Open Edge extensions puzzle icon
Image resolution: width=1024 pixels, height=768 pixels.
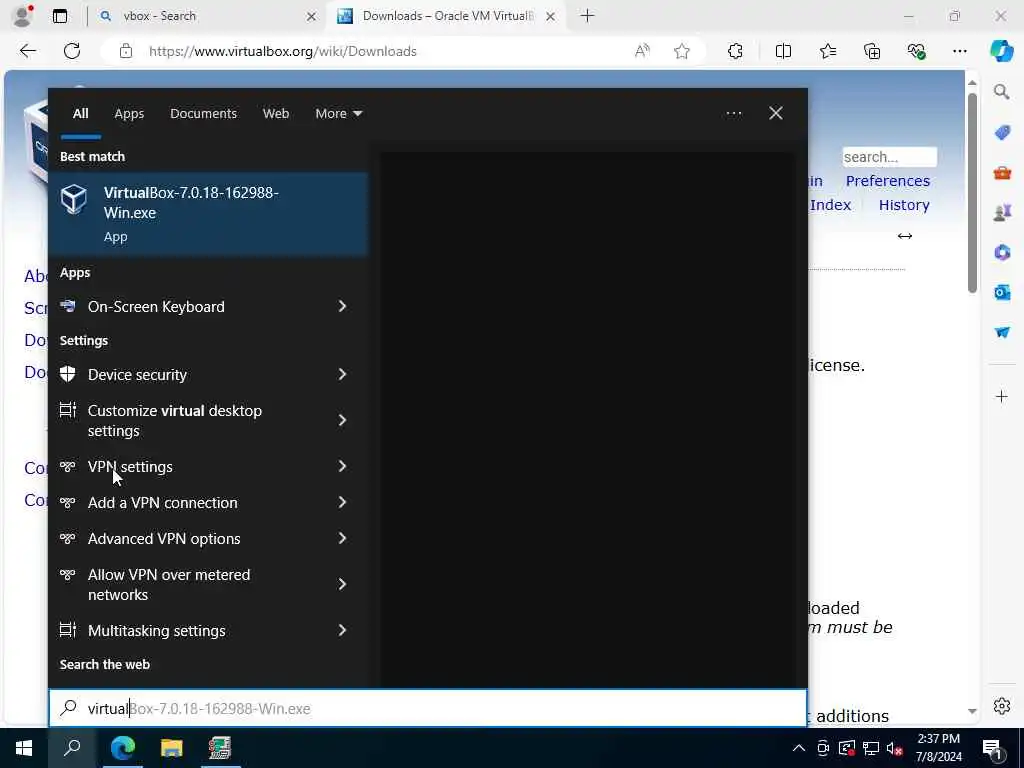point(735,51)
